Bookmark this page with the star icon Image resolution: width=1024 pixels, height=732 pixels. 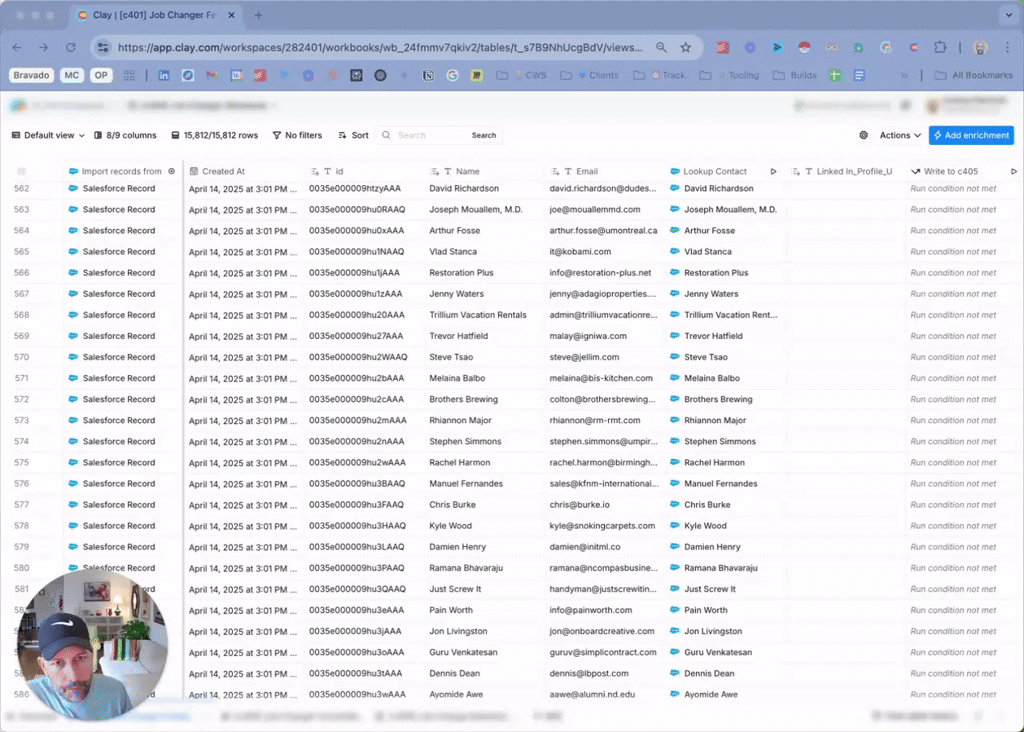click(686, 47)
